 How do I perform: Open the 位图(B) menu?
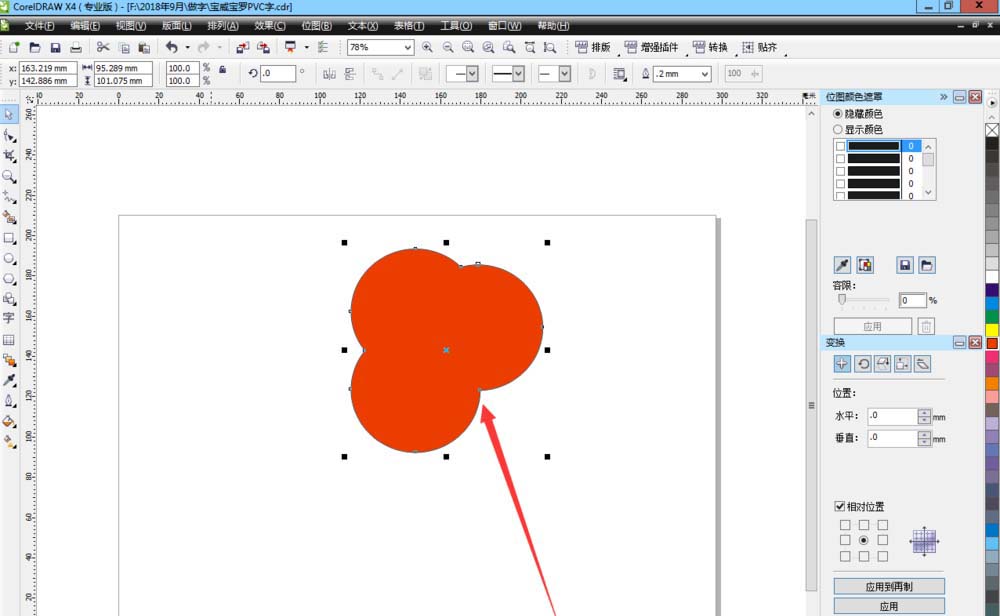click(x=317, y=26)
